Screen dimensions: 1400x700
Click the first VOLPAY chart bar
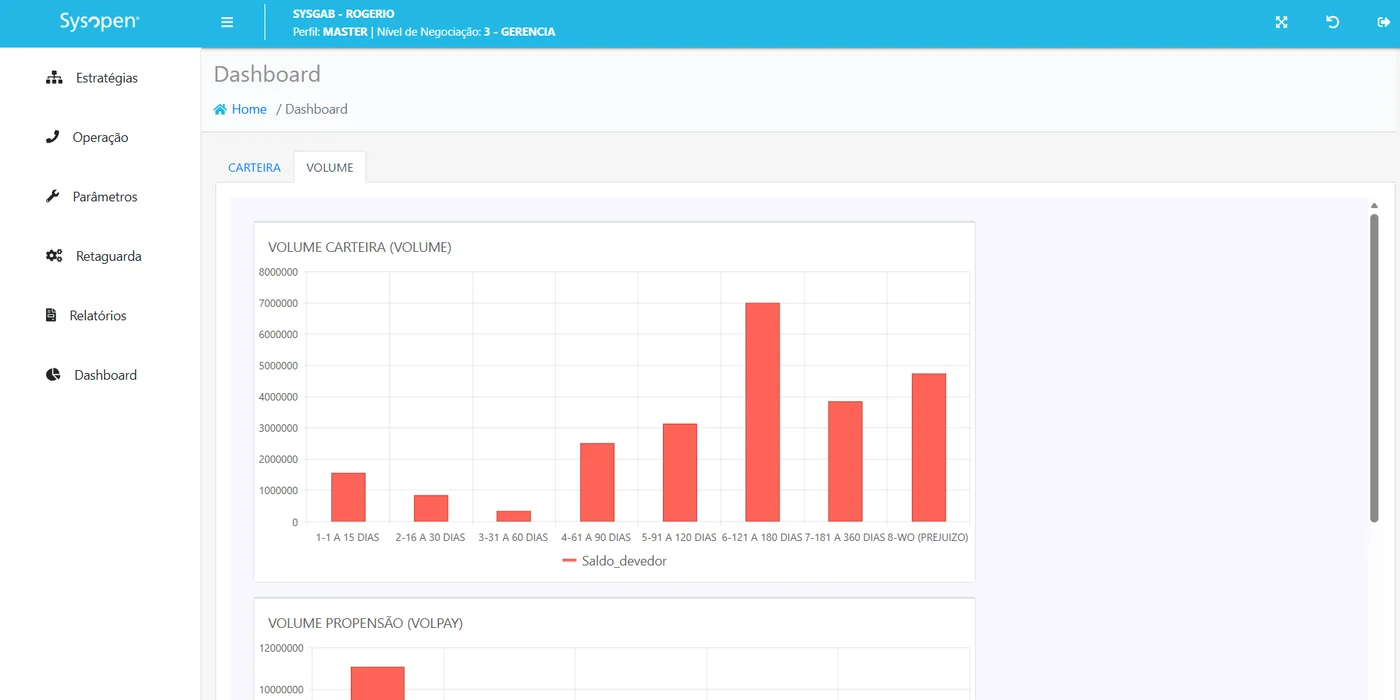(378, 683)
